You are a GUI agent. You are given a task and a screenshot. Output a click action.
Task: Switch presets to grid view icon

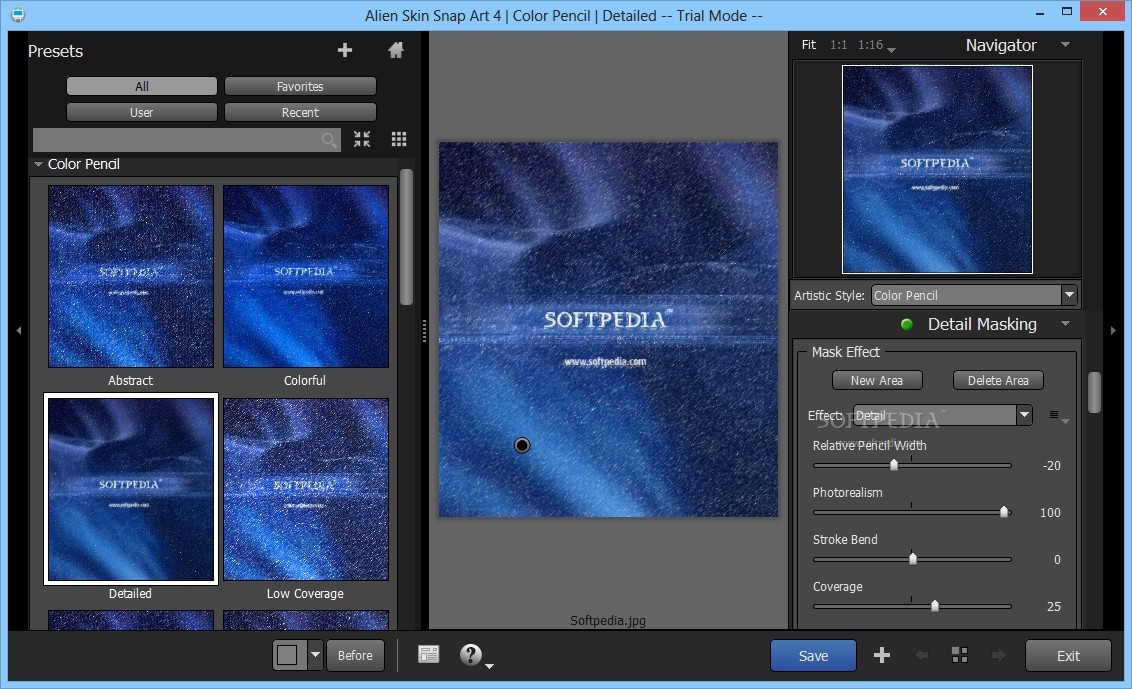point(399,139)
